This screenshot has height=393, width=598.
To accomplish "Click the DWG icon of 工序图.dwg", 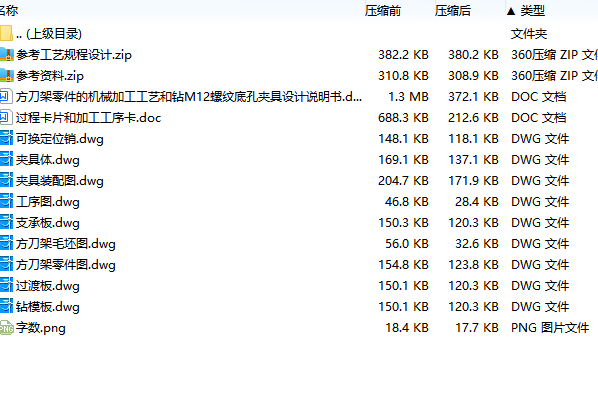I will [x=6, y=201].
